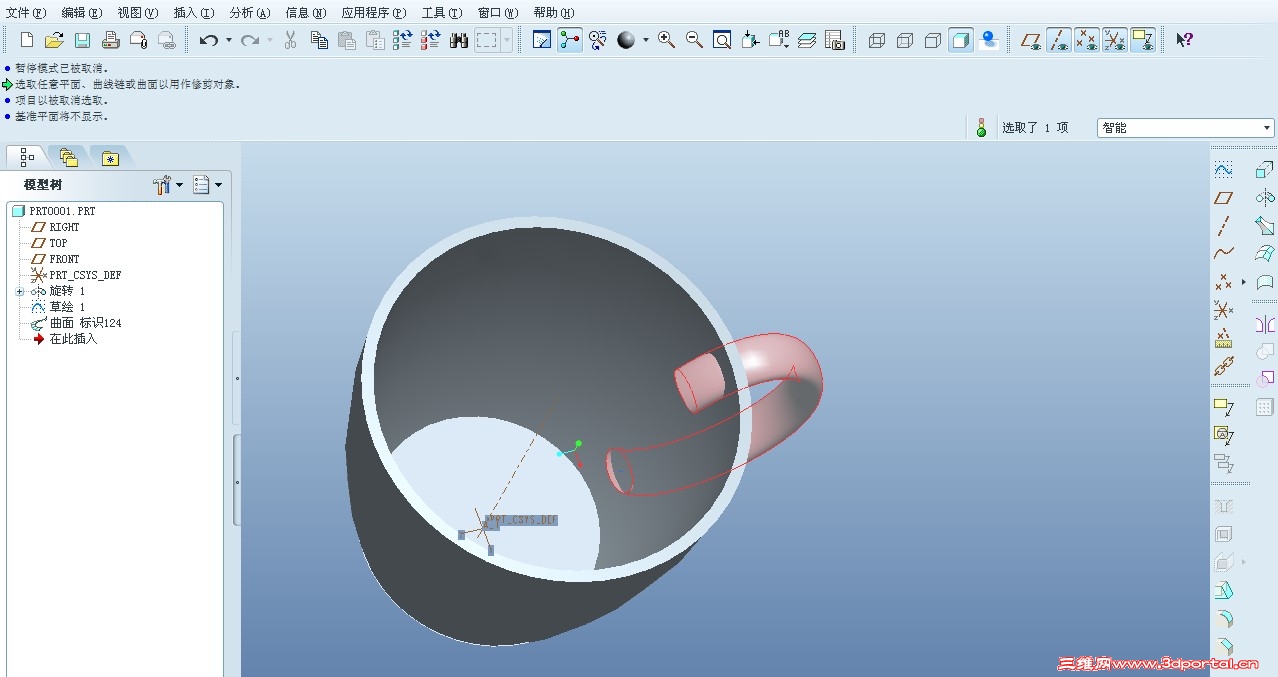Toggle spin center display
This screenshot has width=1278, height=677.
pos(570,40)
